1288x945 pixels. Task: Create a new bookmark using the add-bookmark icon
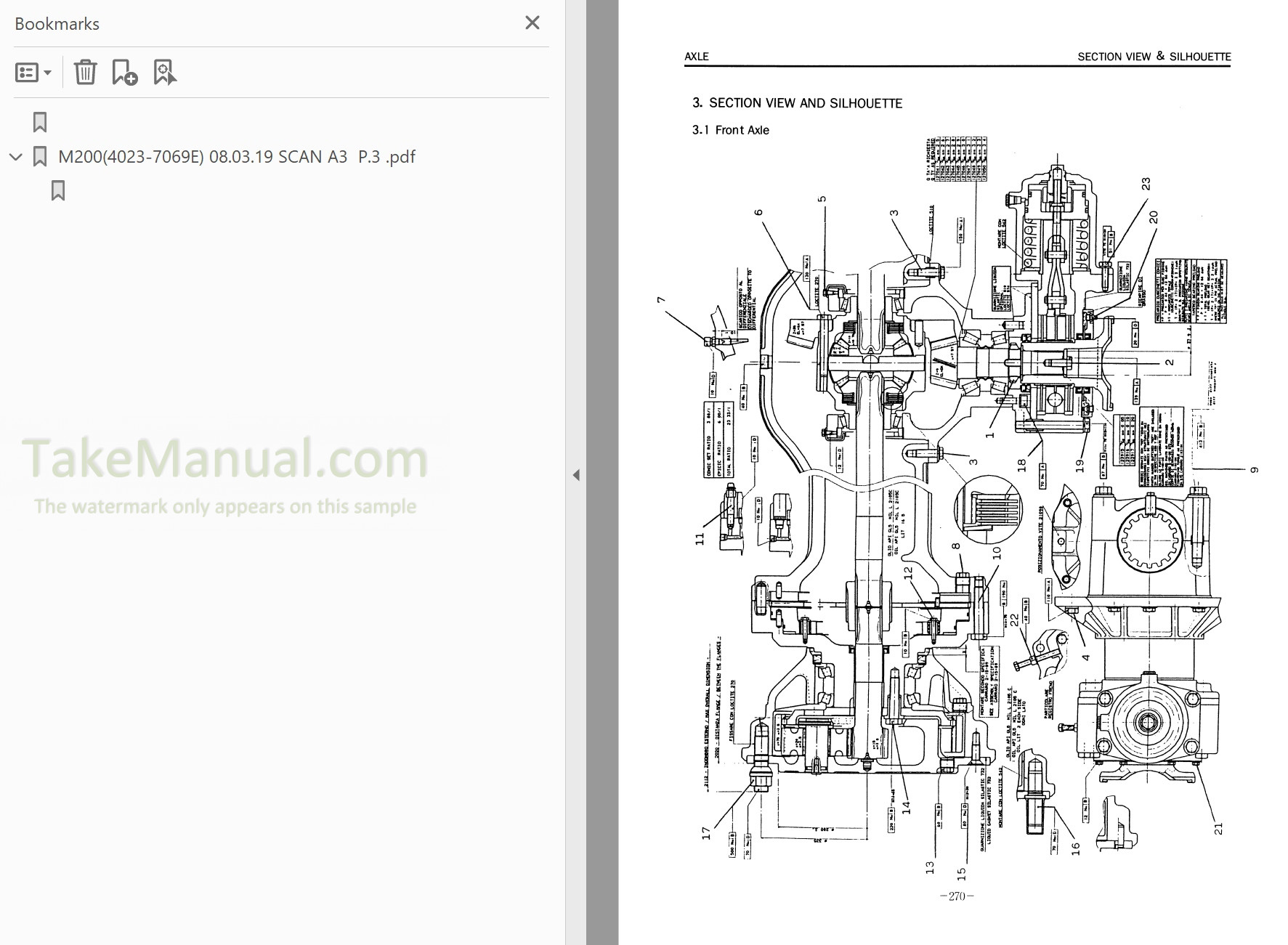(x=123, y=72)
